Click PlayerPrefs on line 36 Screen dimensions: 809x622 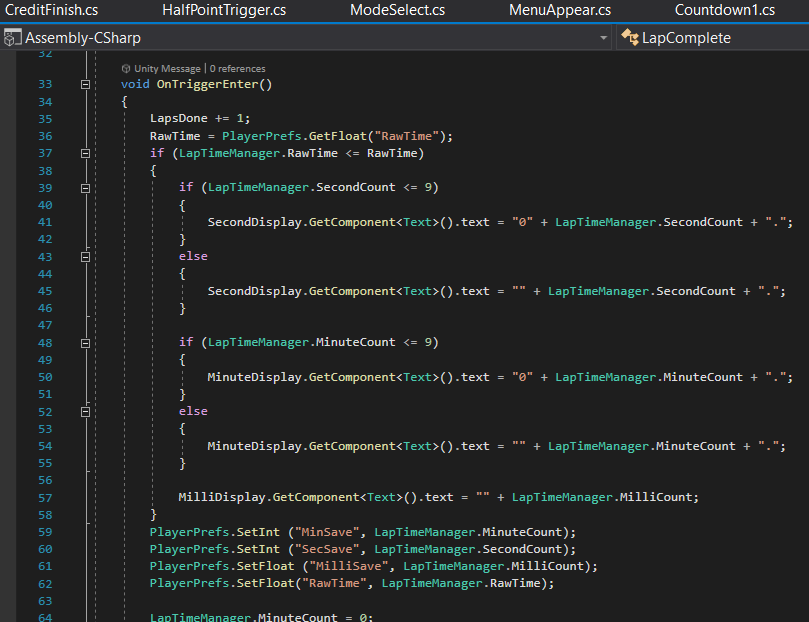pyautogui.click(x=262, y=136)
